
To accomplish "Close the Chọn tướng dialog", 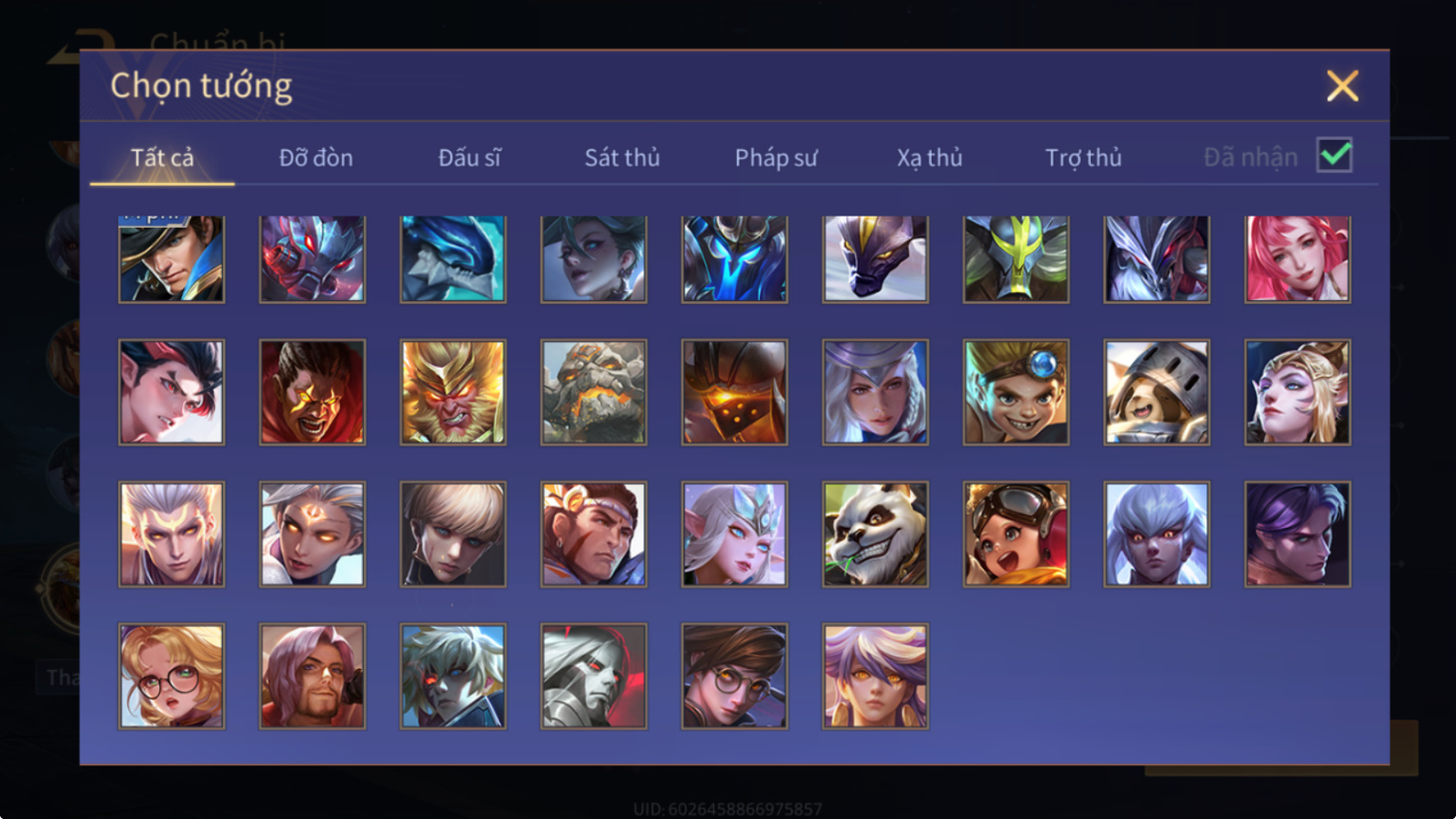I will pyautogui.click(x=1342, y=86).
